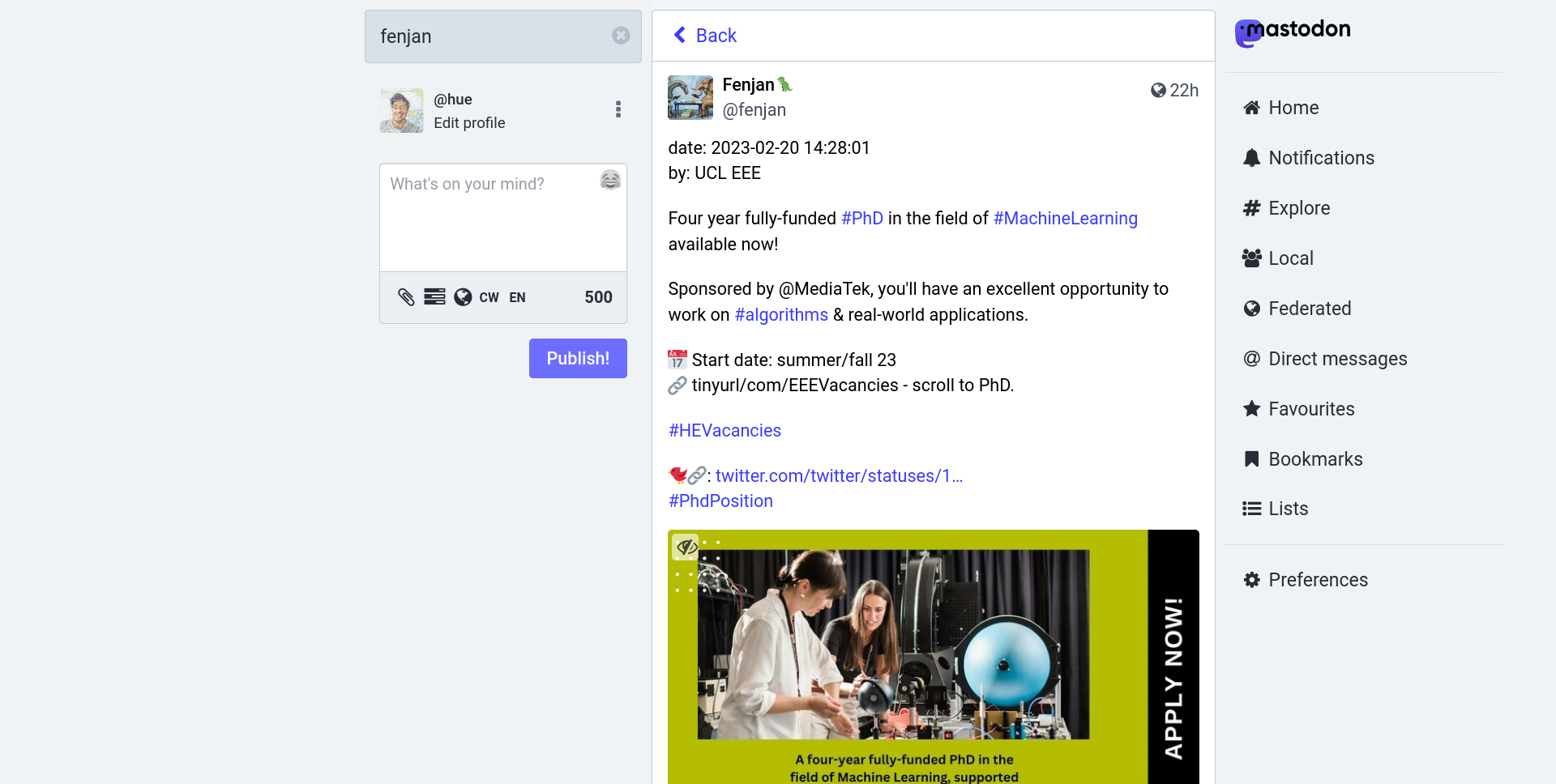Open Notifications
The width and height of the screenshot is (1556, 784).
[x=1309, y=158]
